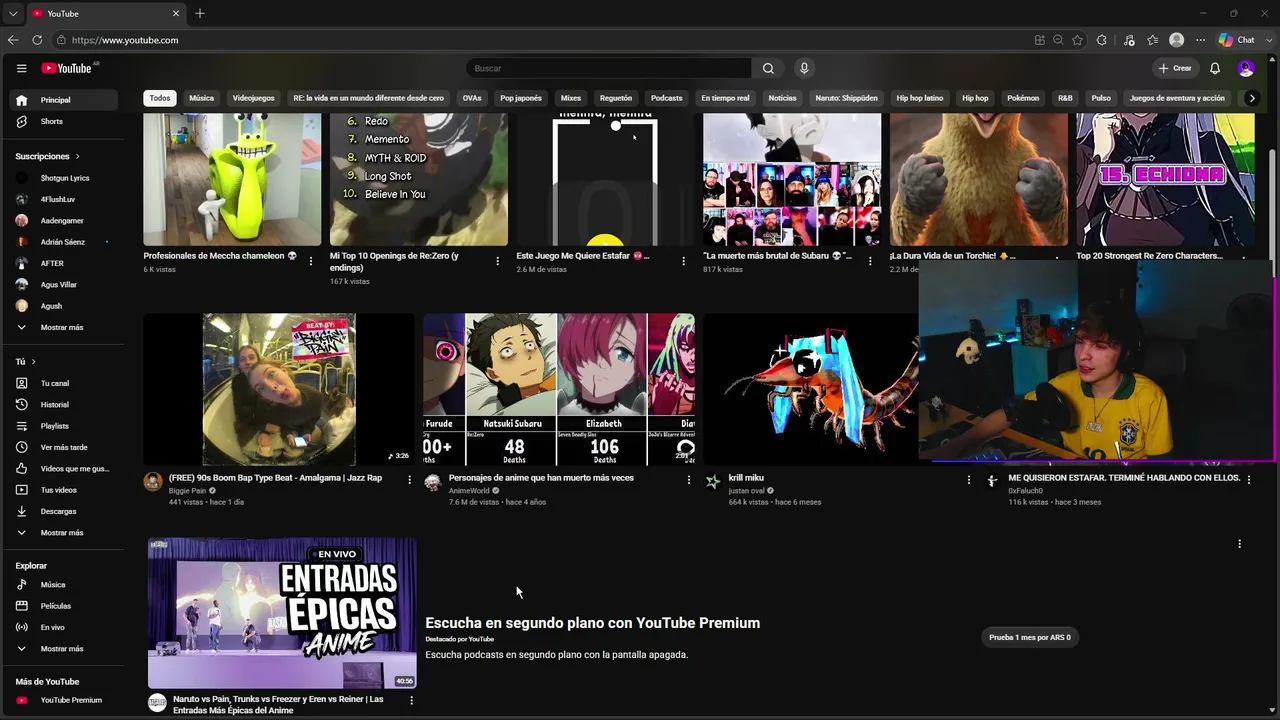Click the Crear button
This screenshot has width=1280, height=720.
click(x=1175, y=68)
